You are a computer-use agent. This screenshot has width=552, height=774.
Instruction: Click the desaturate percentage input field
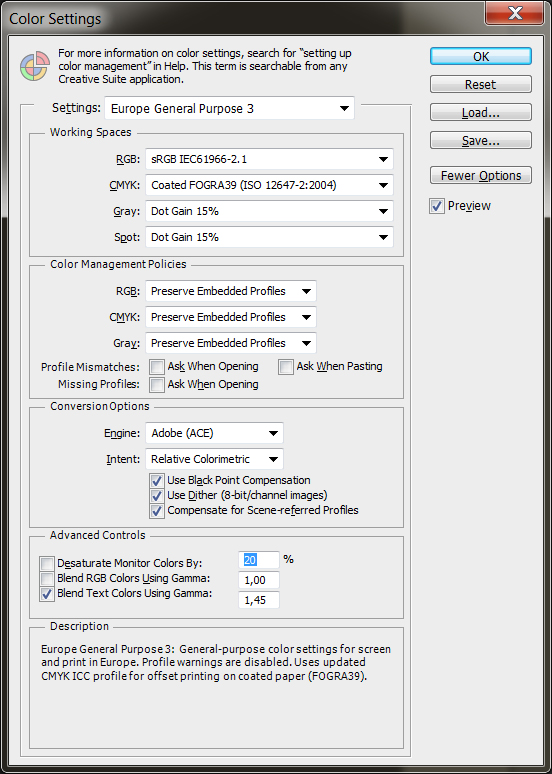[x=259, y=560]
